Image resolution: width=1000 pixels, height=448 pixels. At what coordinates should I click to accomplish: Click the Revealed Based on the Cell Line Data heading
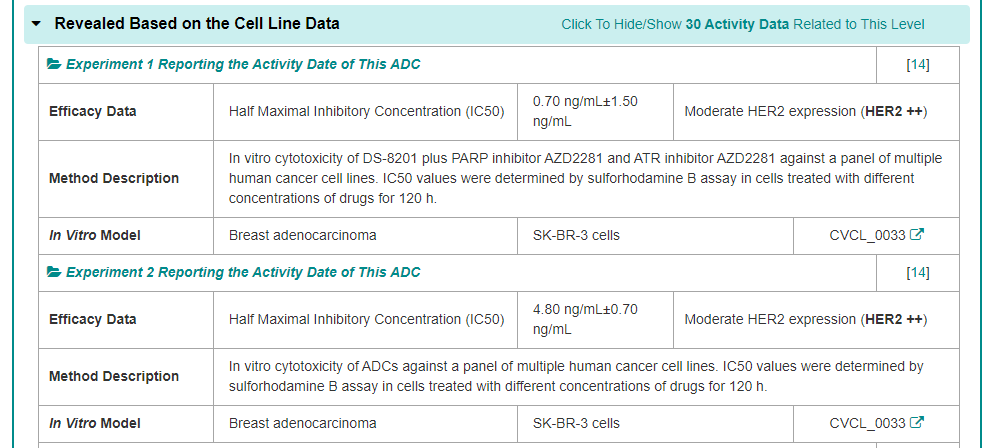click(x=197, y=23)
